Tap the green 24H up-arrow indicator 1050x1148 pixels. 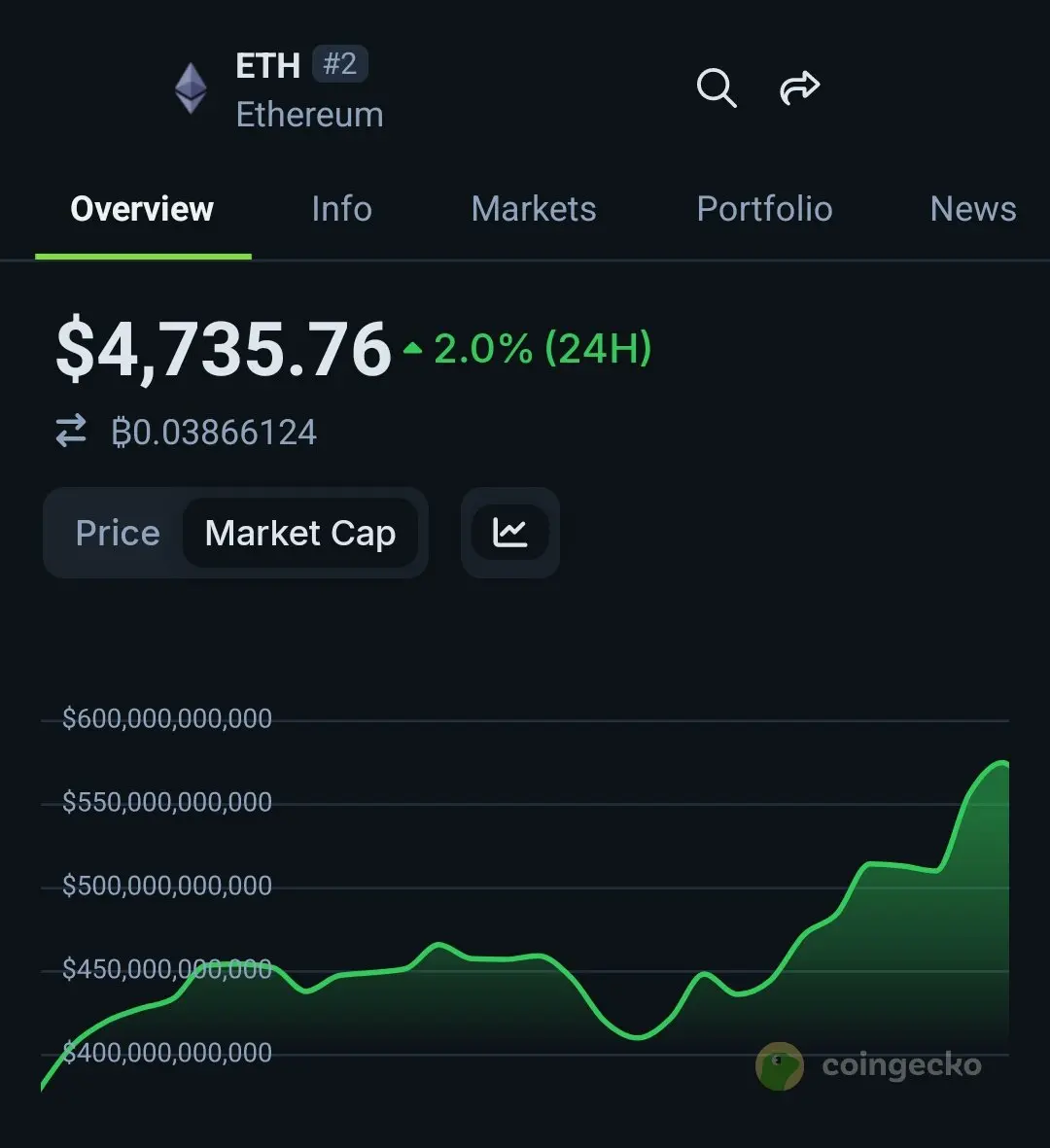pos(412,349)
